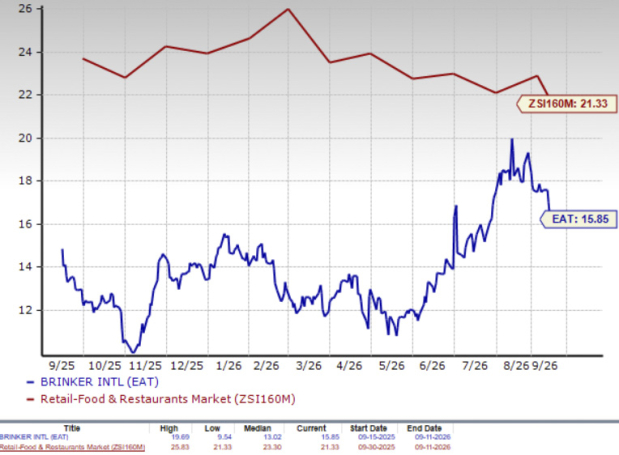Select the Retail-Food & Restaurants Market (ZSI160M) legend entry
This screenshot has width=619, height=455.
click(x=161, y=399)
